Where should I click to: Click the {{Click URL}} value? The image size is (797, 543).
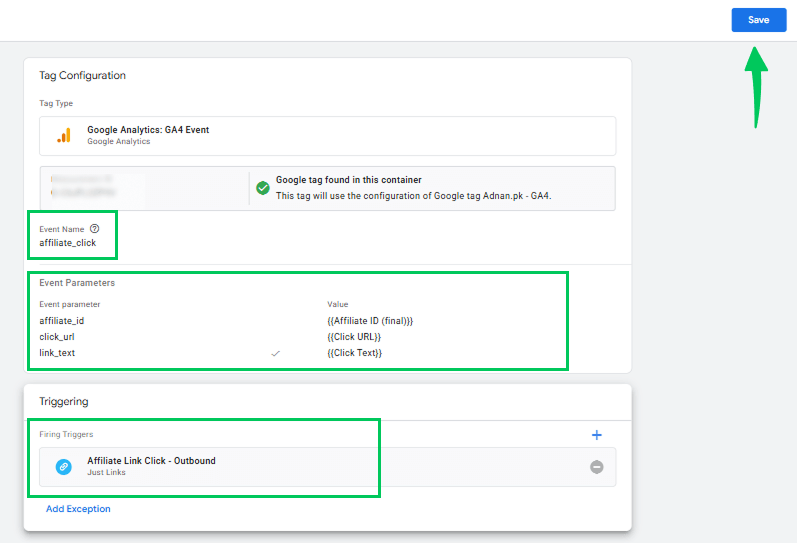[x=354, y=337]
